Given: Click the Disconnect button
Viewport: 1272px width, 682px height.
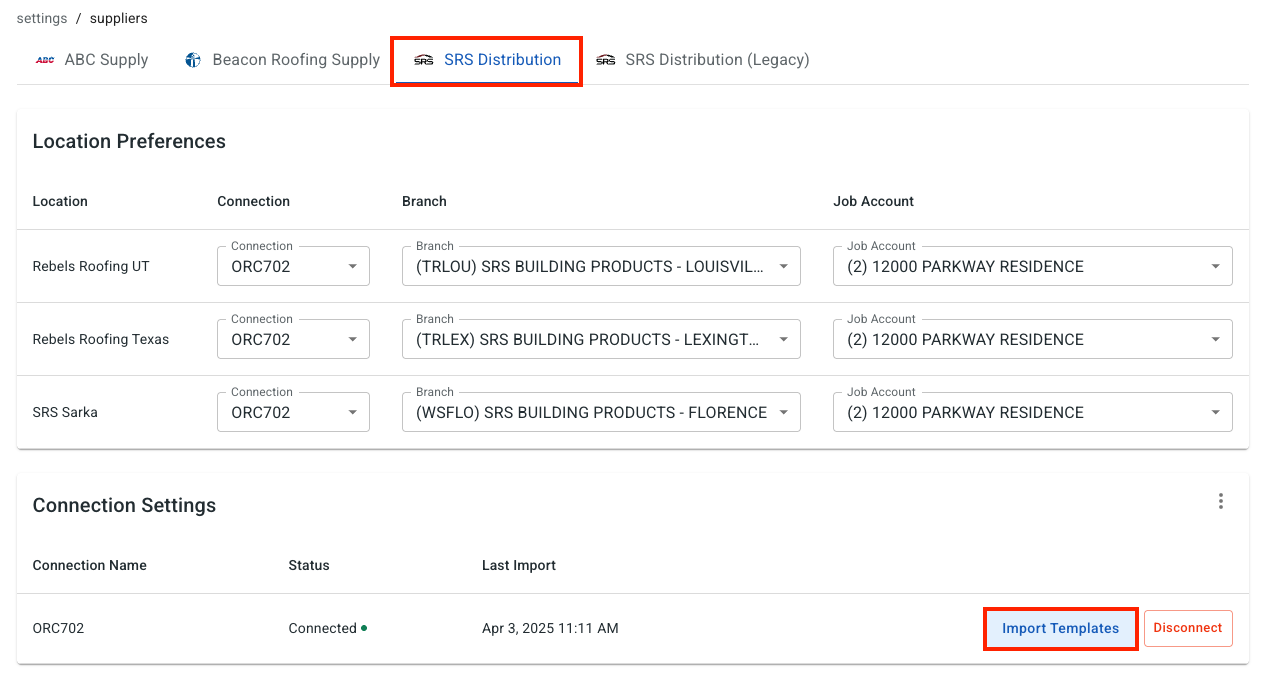Looking at the screenshot, I should (x=1188, y=628).
